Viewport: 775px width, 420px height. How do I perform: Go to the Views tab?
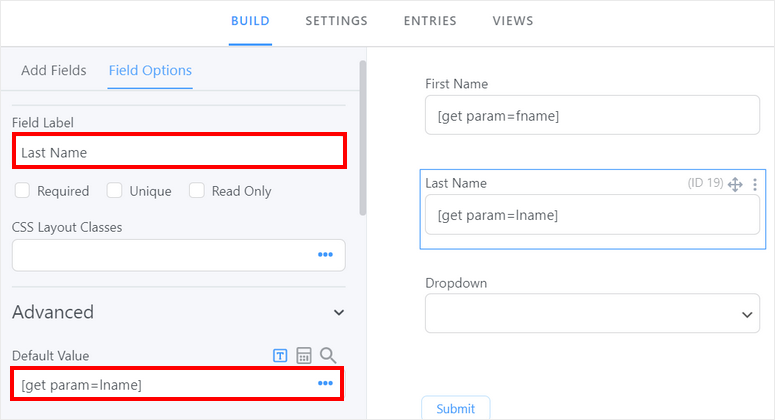513,21
